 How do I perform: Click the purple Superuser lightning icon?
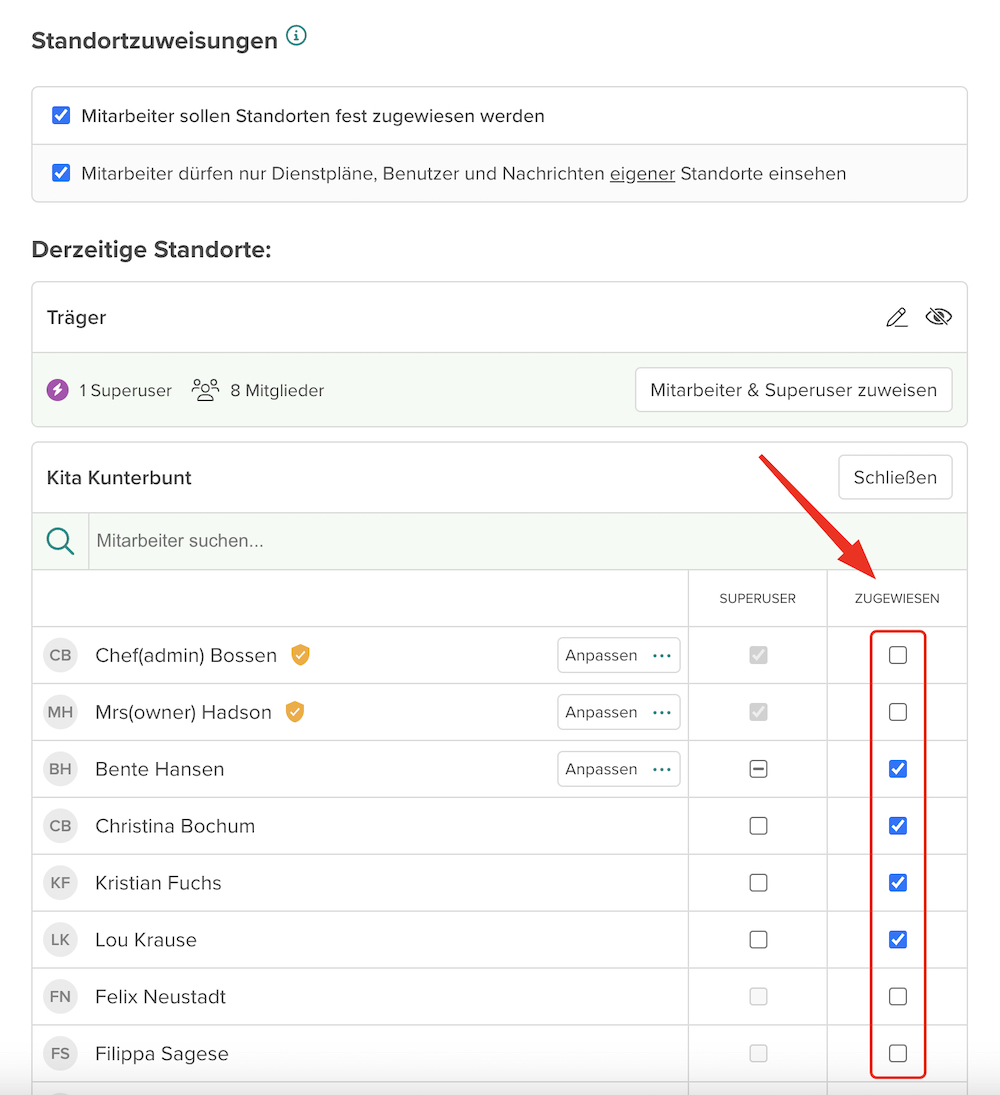pyautogui.click(x=58, y=390)
